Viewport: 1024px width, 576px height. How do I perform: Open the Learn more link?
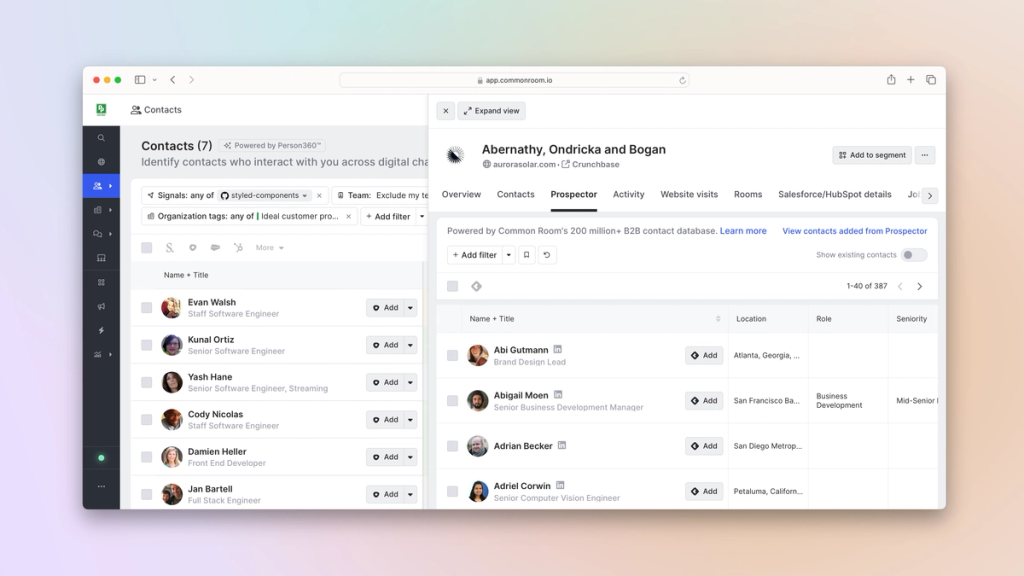743,231
